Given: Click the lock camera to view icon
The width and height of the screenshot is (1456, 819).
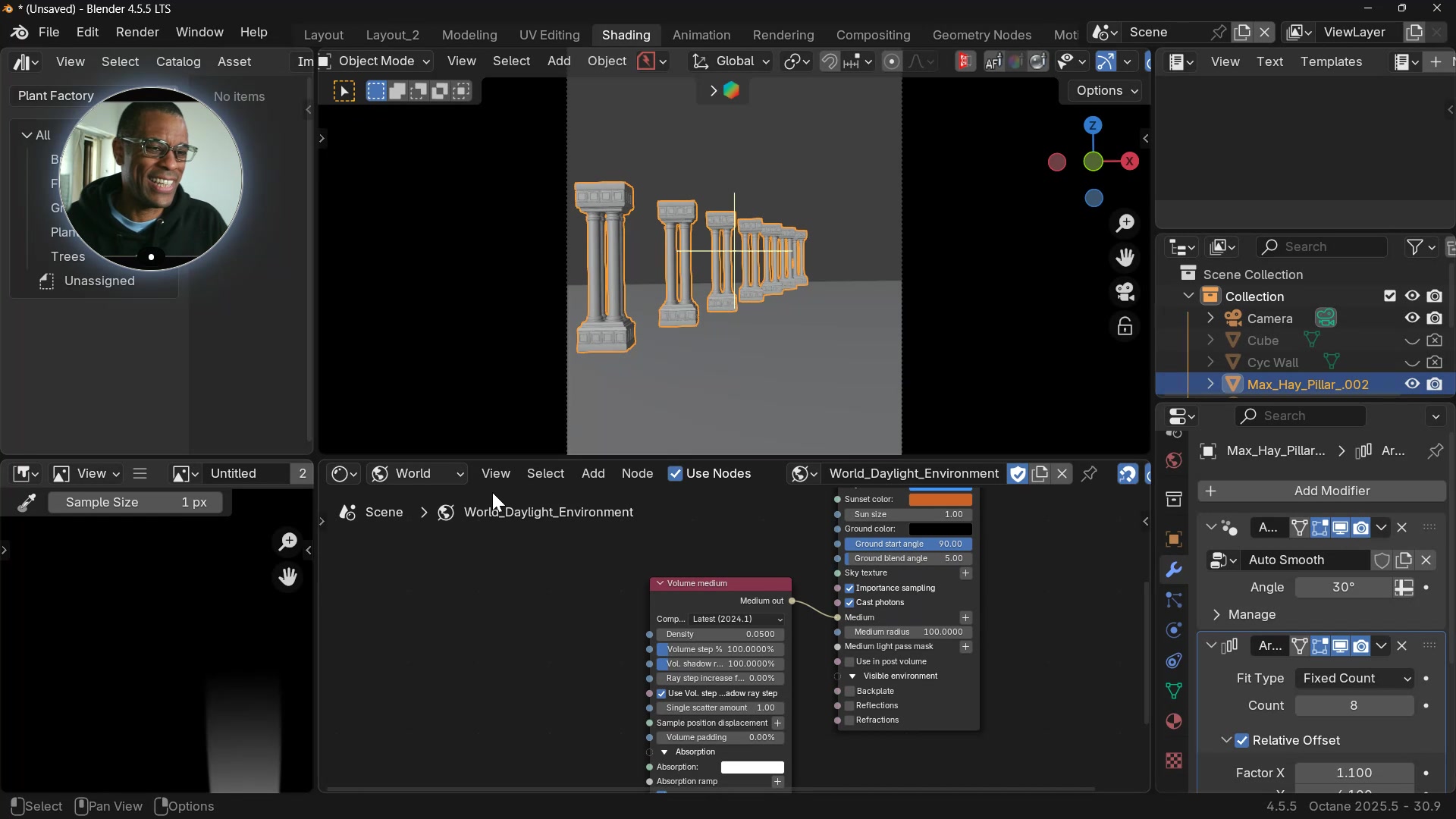Looking at the screenshot, I should [1125, 327].
